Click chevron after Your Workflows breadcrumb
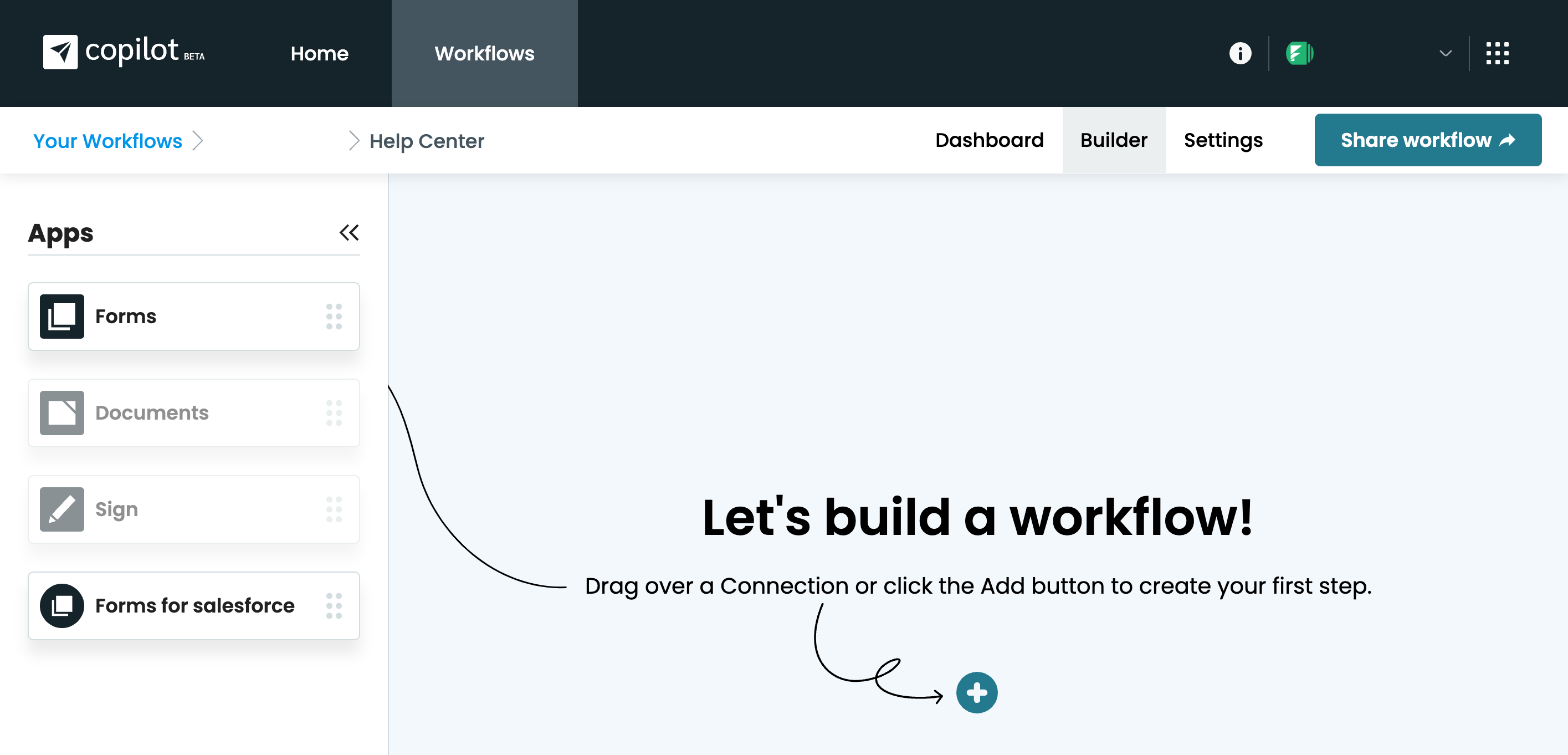Screen dimensions: 1568x755 point(197,141)
